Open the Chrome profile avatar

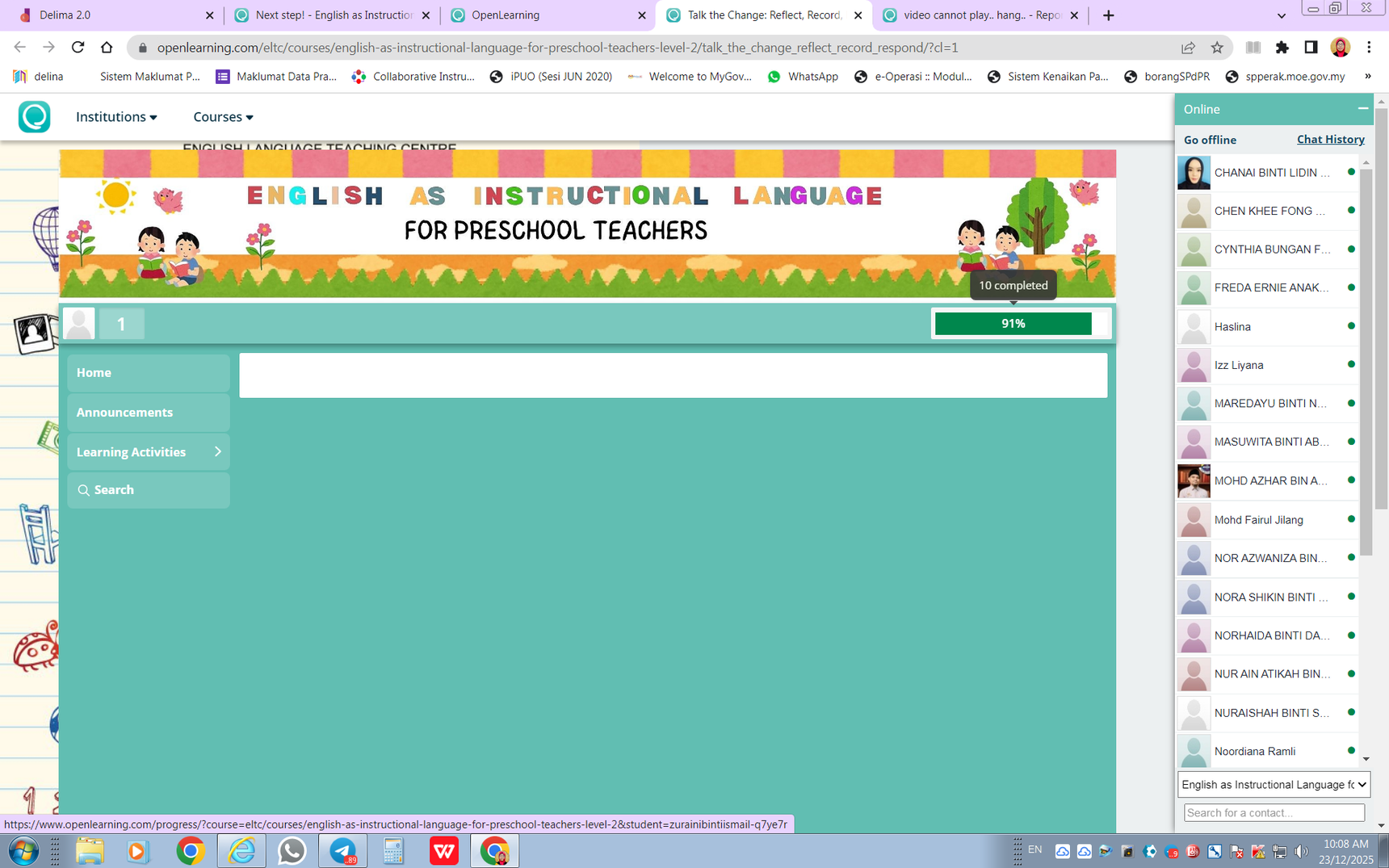tap(1341, 48)
